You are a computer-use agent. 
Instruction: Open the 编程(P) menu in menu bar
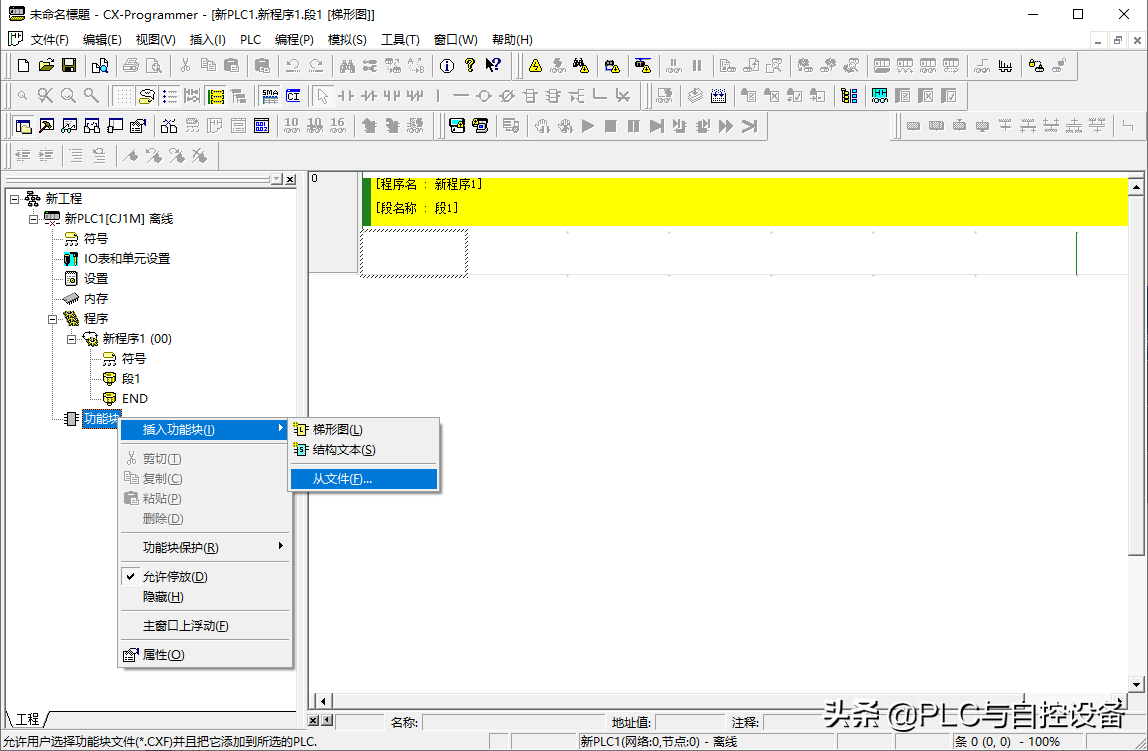[294, 40]
